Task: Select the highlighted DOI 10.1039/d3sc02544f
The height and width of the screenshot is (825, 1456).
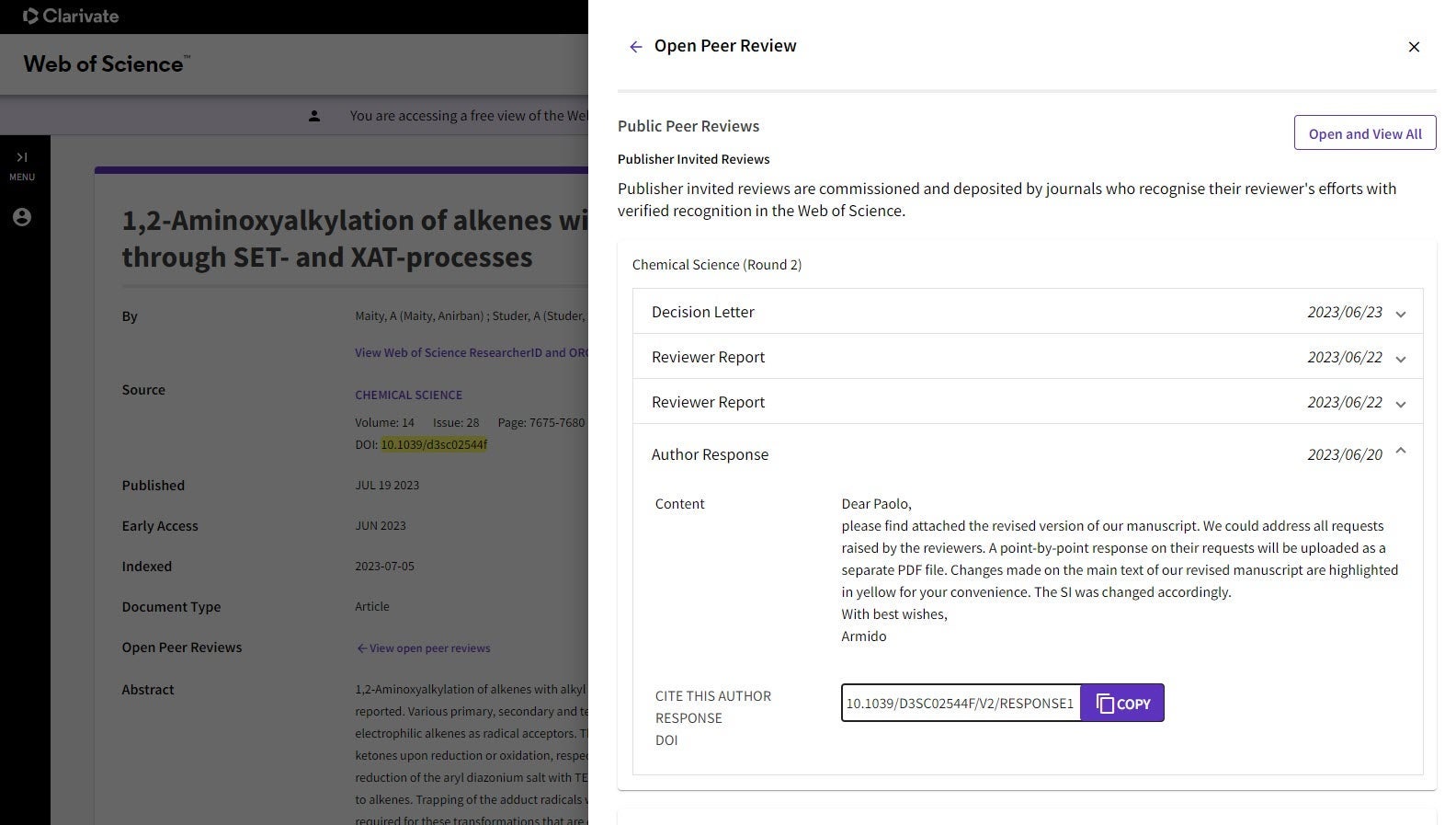Action: (434, 444)
